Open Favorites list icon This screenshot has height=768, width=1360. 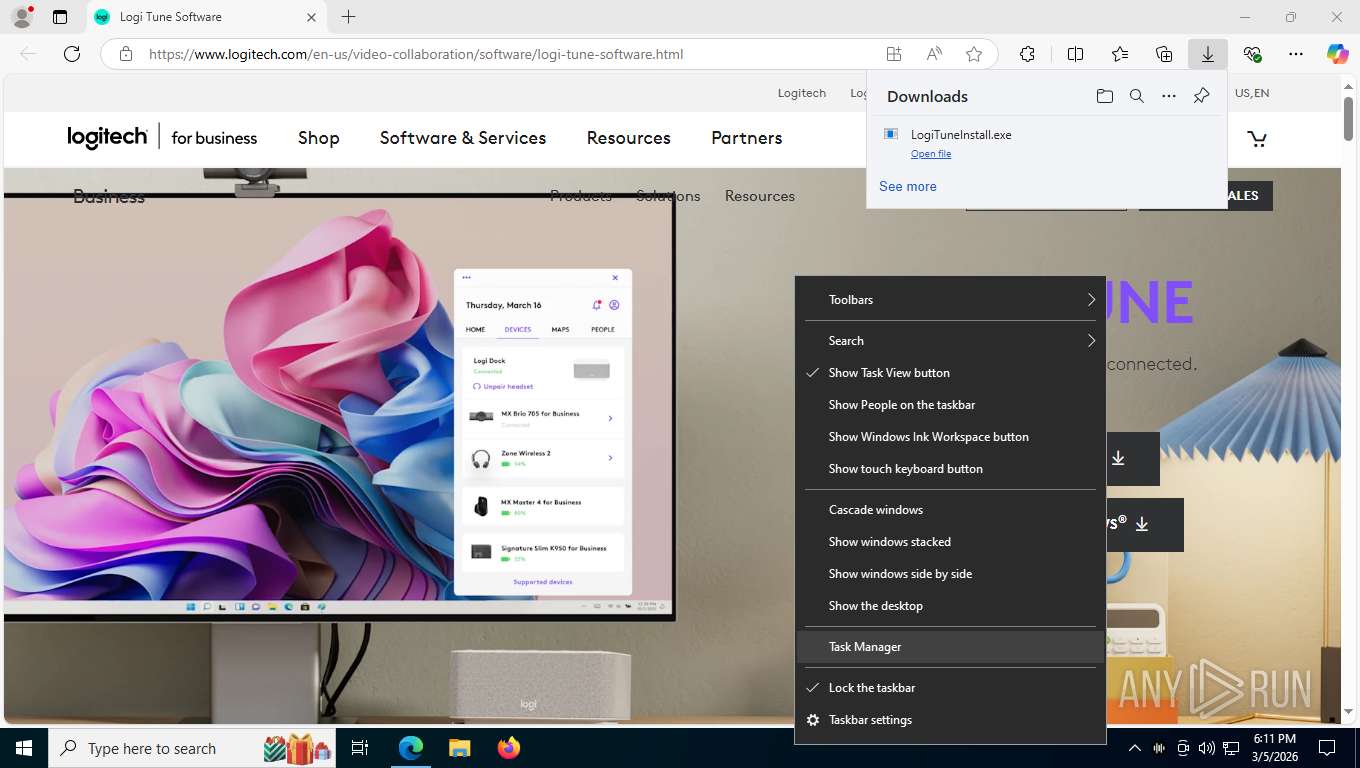pos(1120,54)
